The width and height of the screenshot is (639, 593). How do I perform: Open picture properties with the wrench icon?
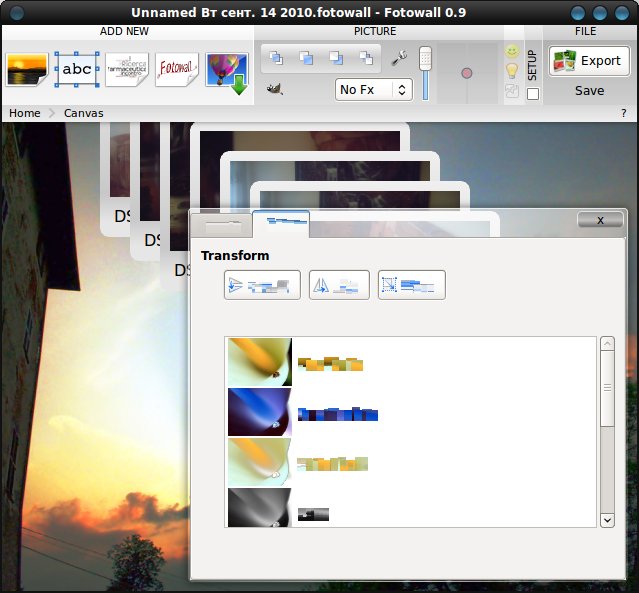pos(399,58)
